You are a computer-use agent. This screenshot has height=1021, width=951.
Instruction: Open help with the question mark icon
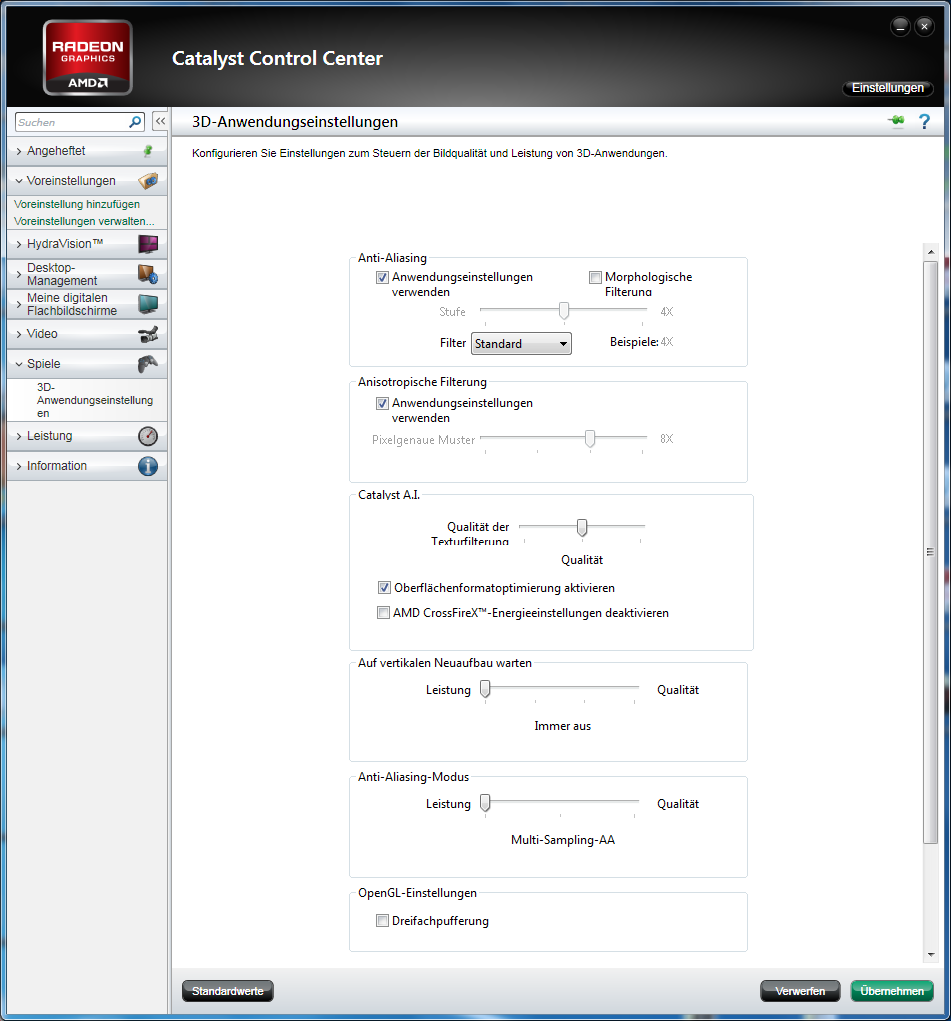tap(924, 122)
